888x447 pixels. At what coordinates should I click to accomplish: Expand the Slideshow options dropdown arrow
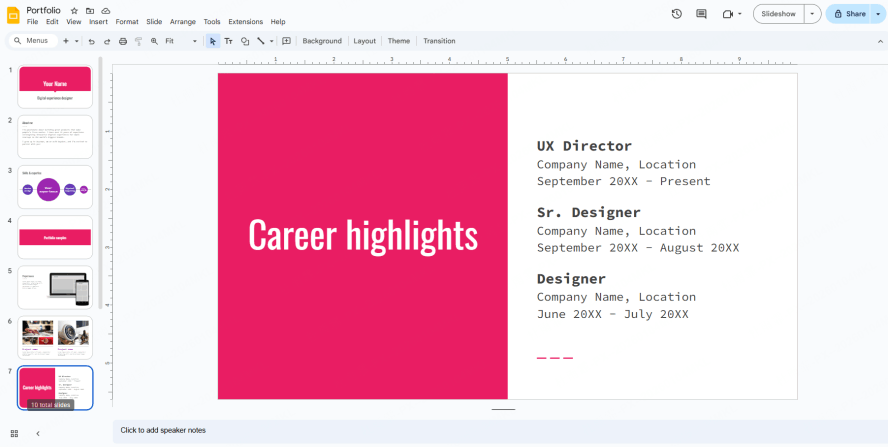[813, 14]
